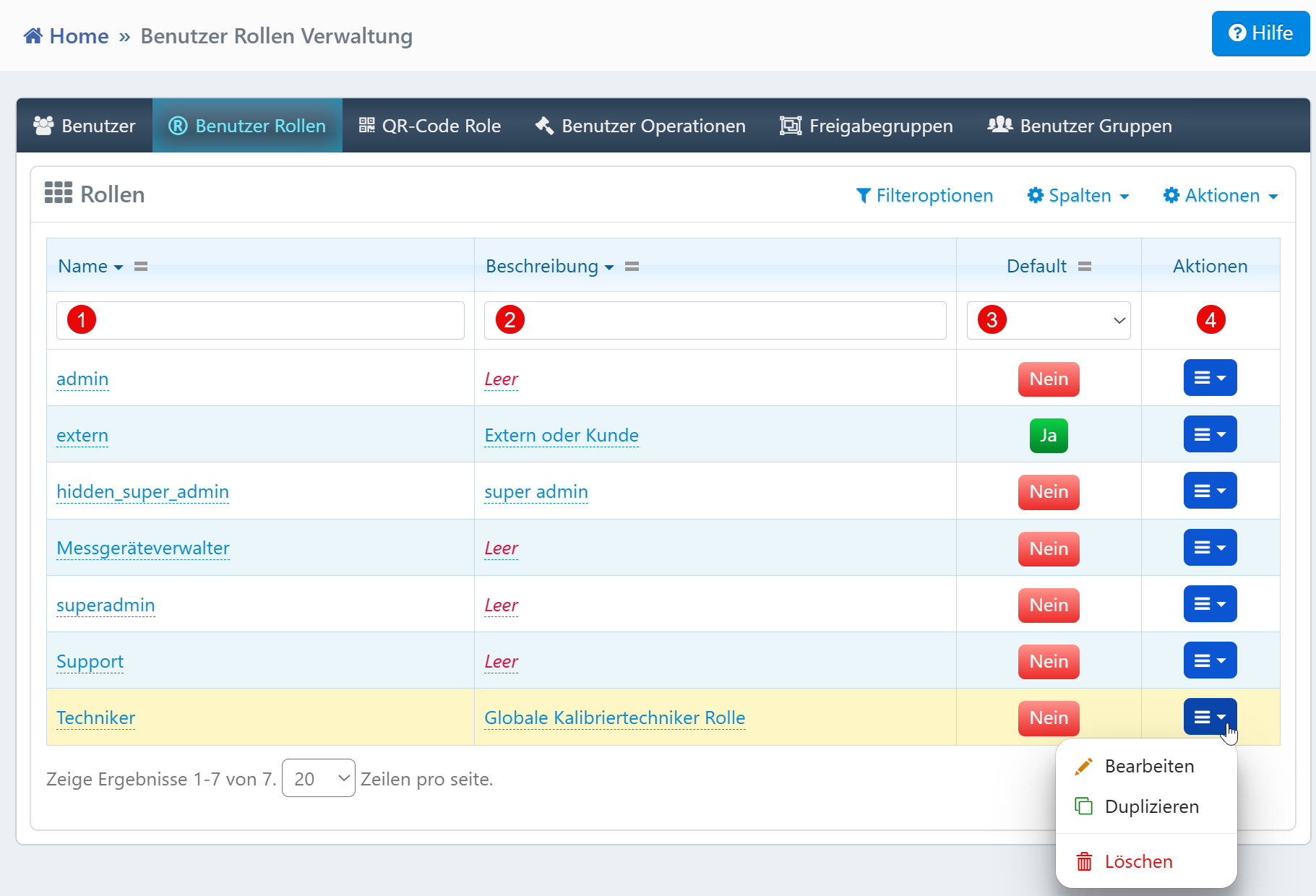This screenshot has width=1316, height=896.
Task: Toggle the Nein default badge for Support
Action: (1048, 662)
